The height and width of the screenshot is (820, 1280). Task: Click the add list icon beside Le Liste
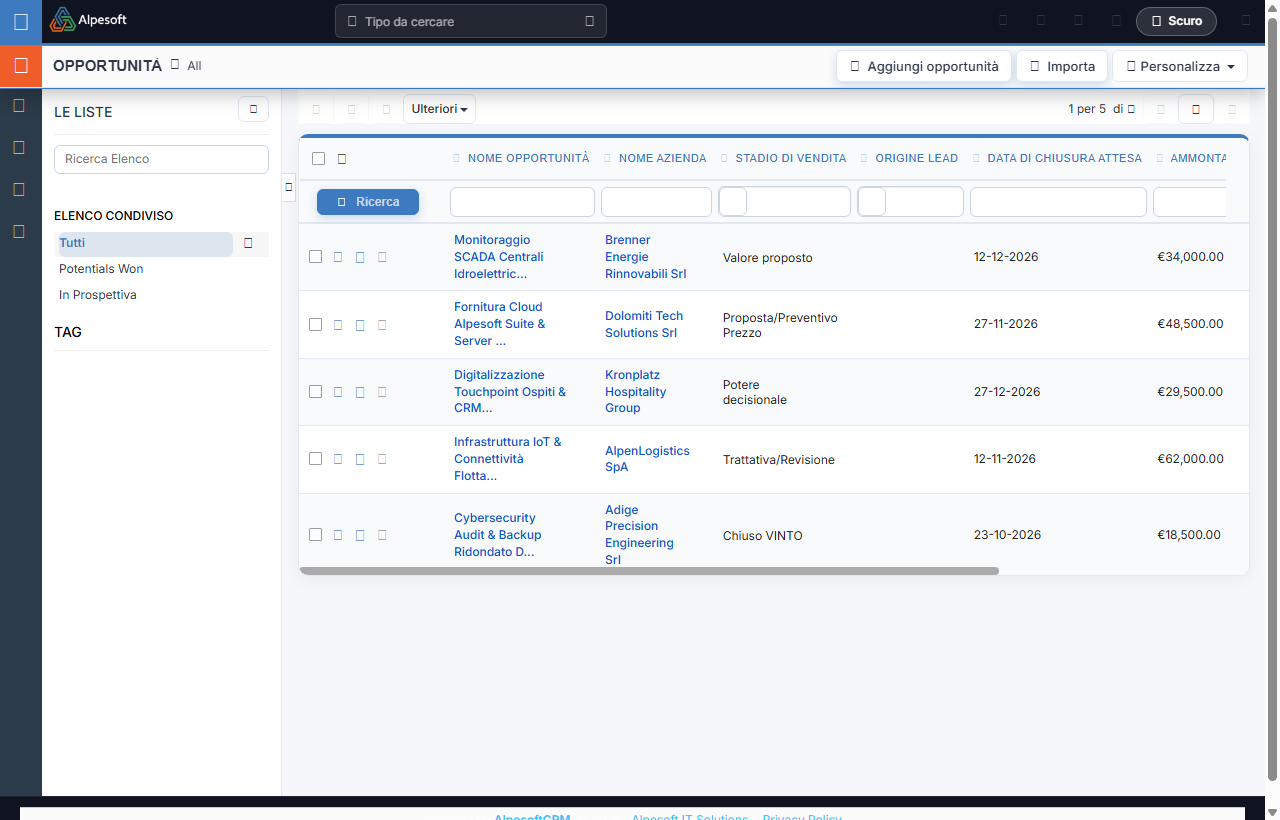click(253, 109)
